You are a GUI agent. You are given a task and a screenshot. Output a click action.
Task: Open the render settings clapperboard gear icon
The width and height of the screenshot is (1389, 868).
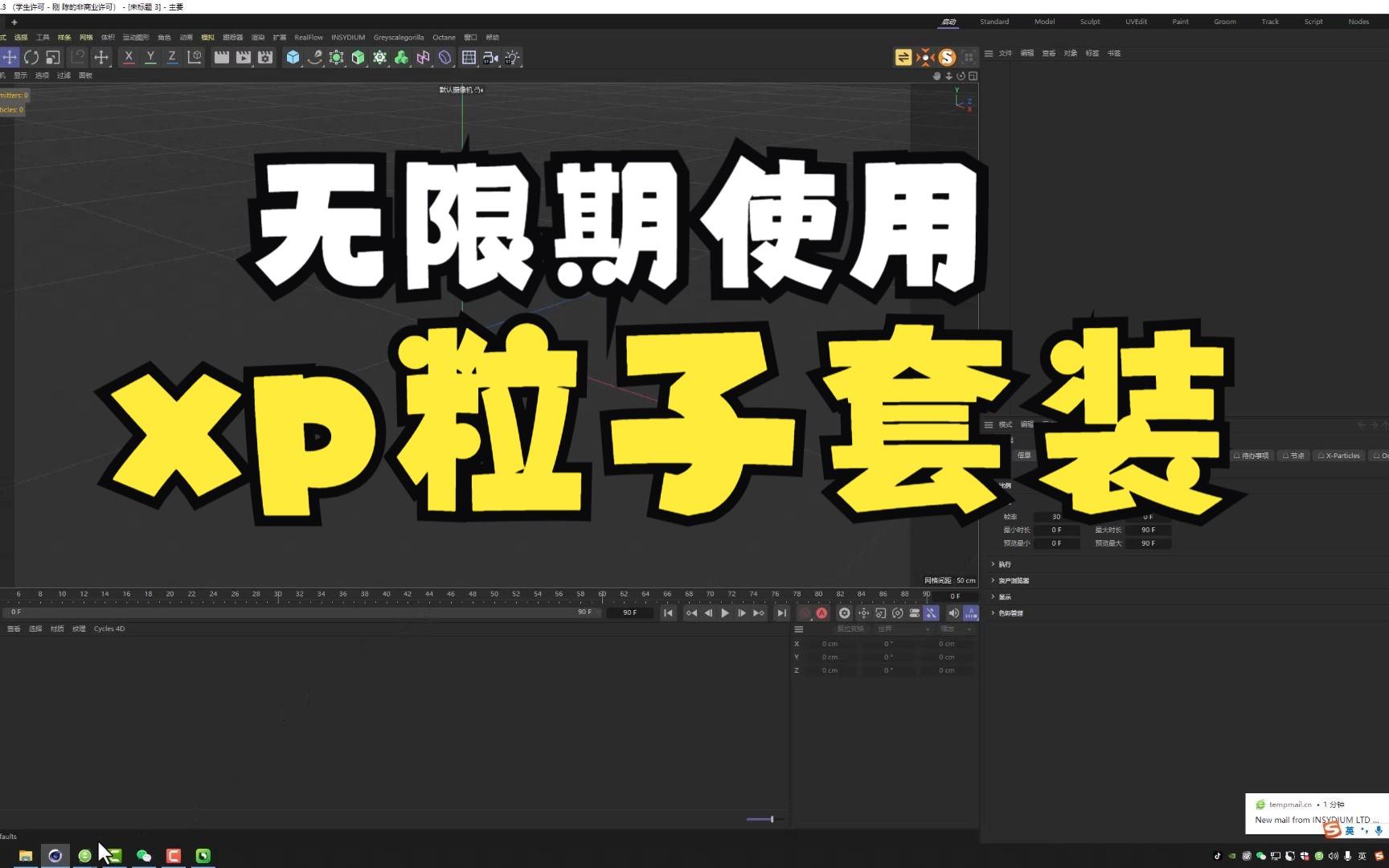click(x=265, y=57)
